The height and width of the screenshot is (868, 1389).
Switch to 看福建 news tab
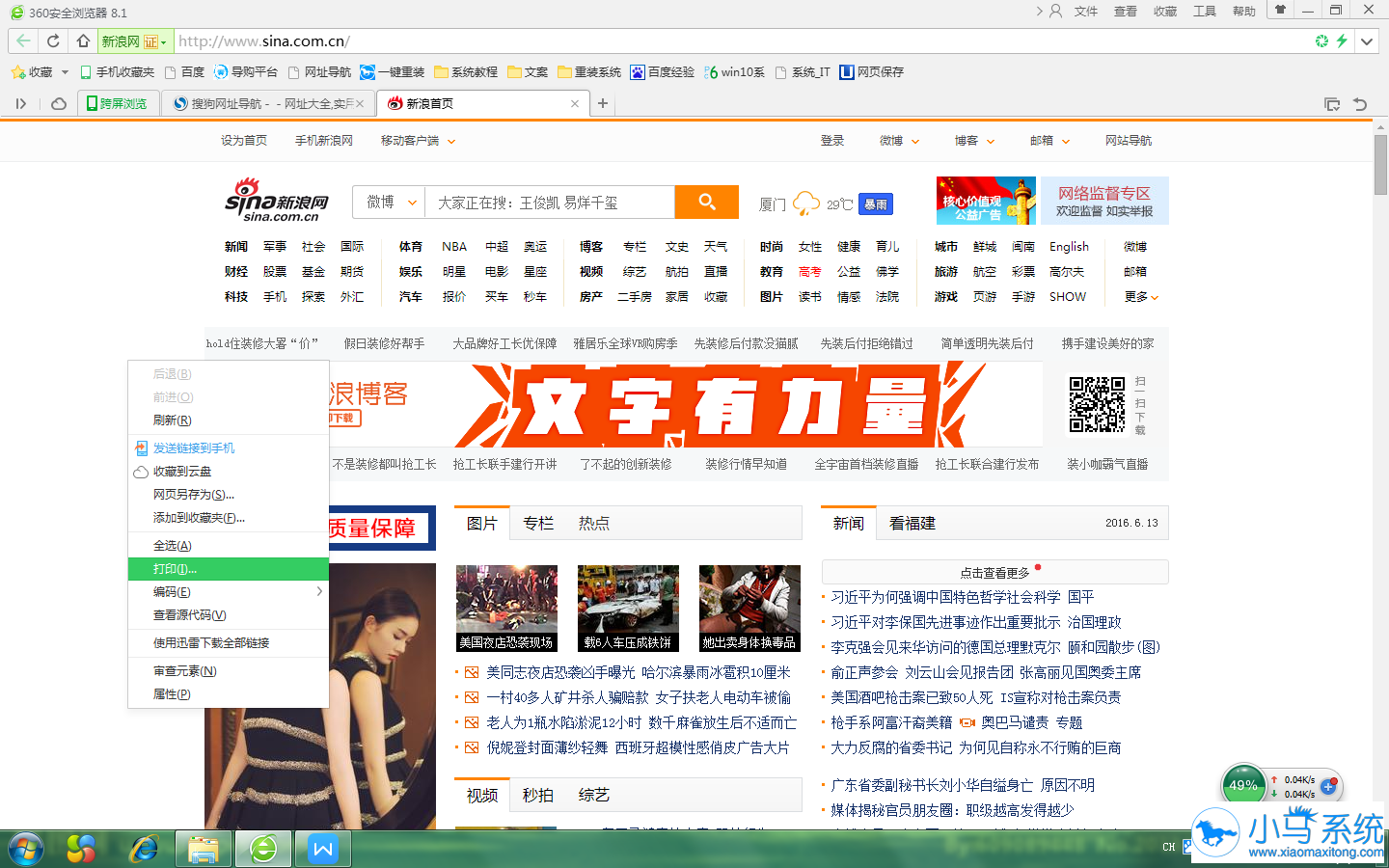912,523
